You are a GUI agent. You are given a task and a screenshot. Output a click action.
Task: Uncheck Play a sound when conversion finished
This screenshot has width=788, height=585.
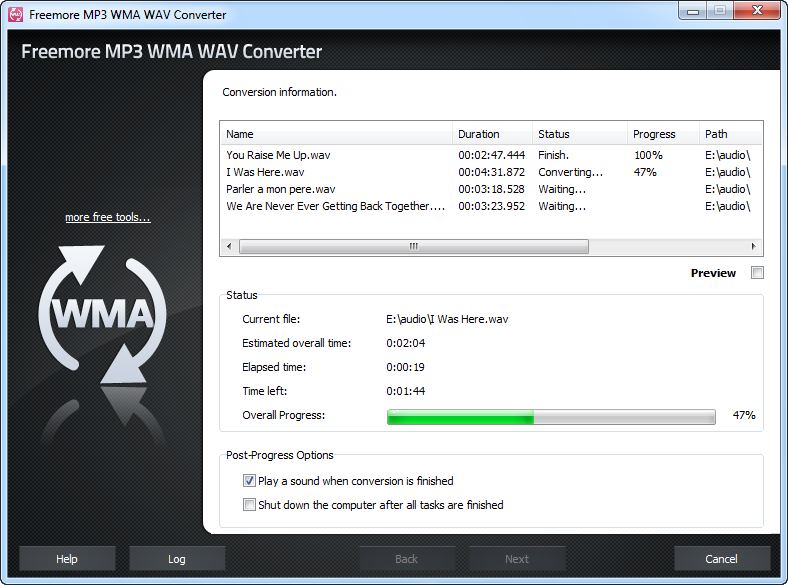click(x=250, y=481)
